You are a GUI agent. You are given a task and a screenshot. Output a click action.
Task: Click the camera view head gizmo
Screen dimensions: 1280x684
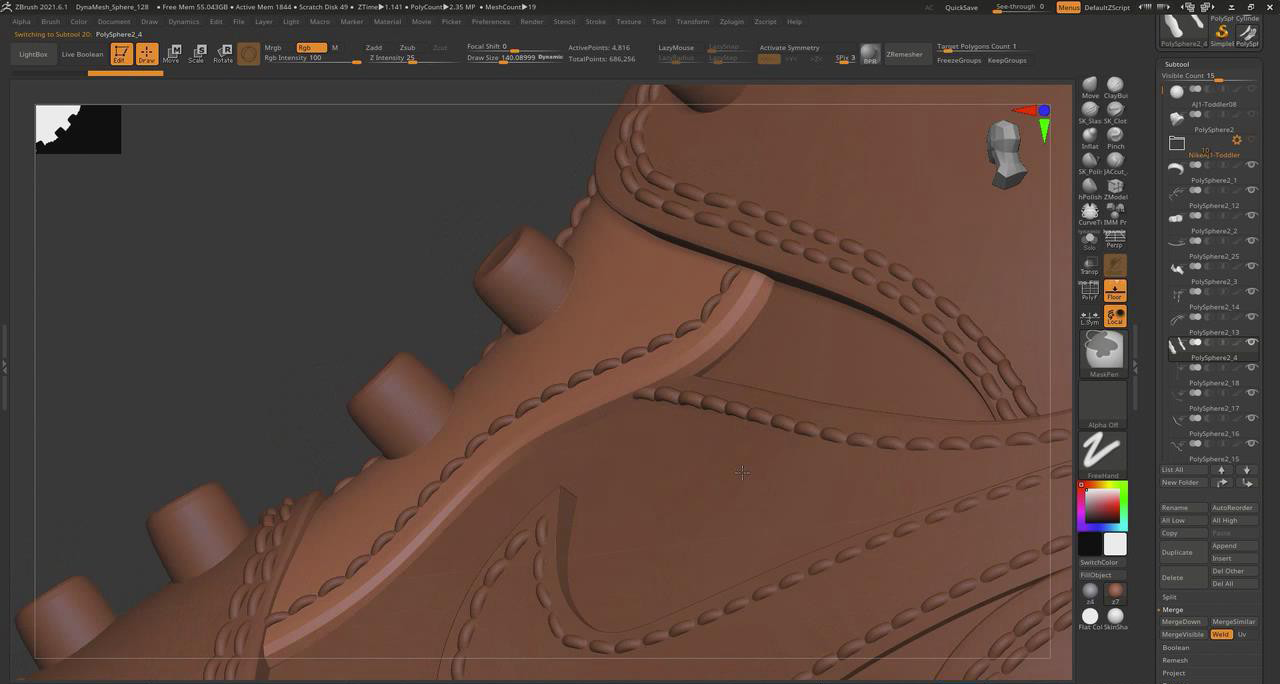point(1006,153)
